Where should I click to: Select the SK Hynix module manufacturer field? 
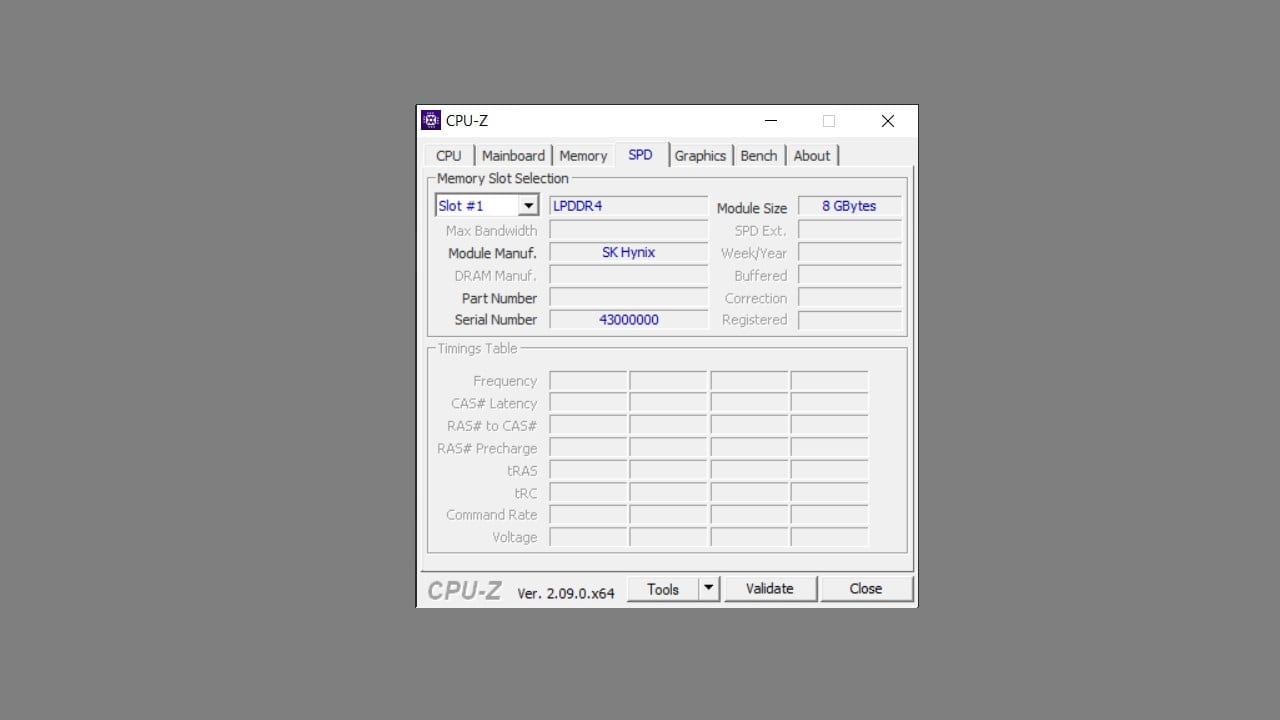coord(628,252)
